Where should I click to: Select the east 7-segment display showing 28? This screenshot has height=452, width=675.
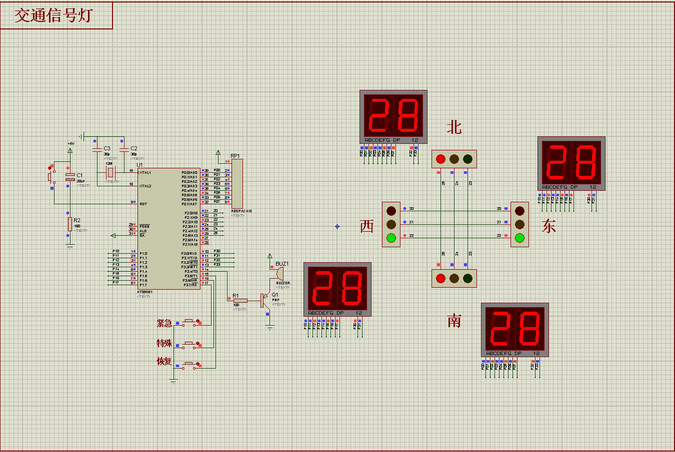tap(571, 164)
